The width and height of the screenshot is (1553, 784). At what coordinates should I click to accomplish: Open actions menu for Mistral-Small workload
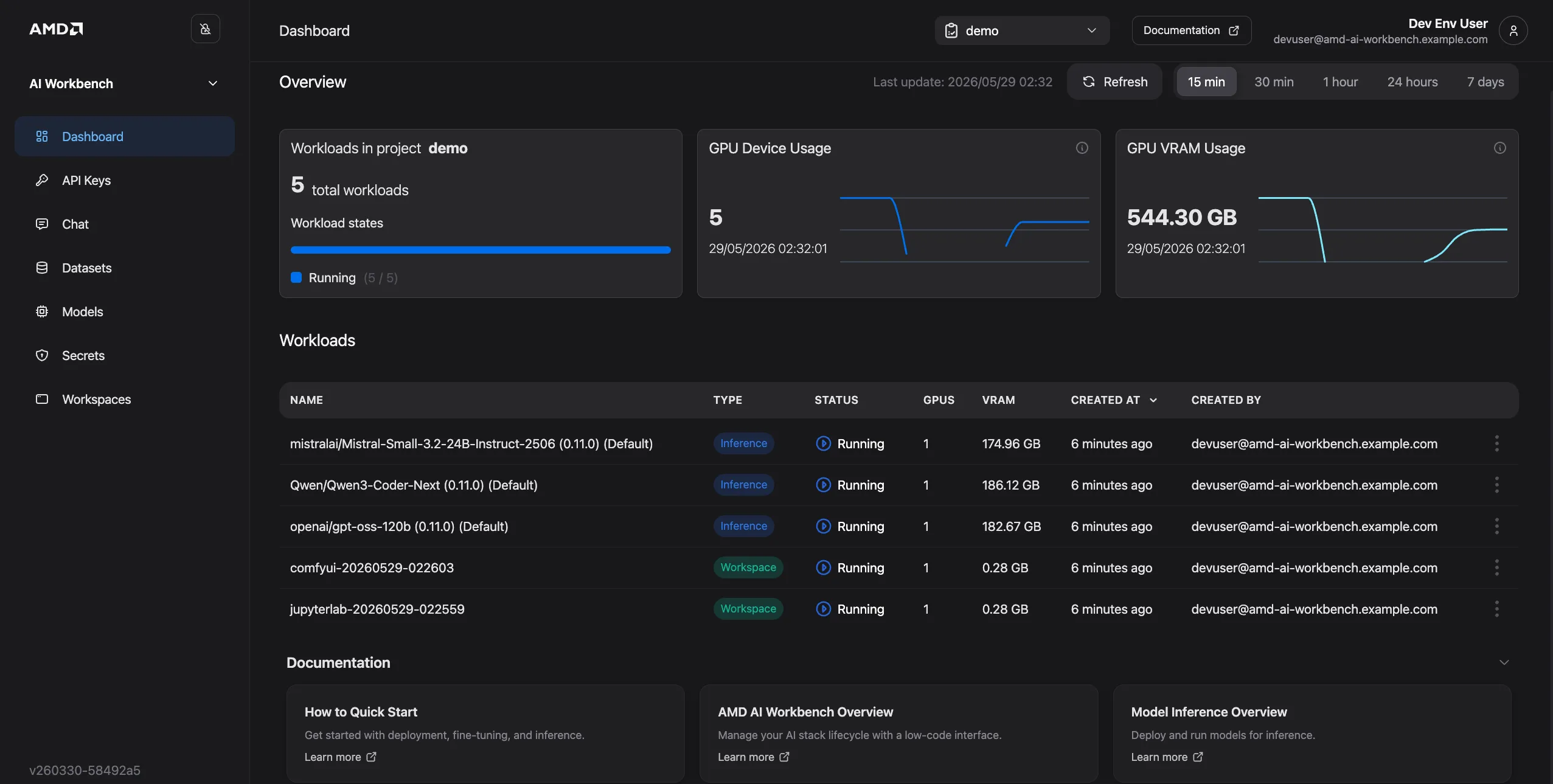1497,443
